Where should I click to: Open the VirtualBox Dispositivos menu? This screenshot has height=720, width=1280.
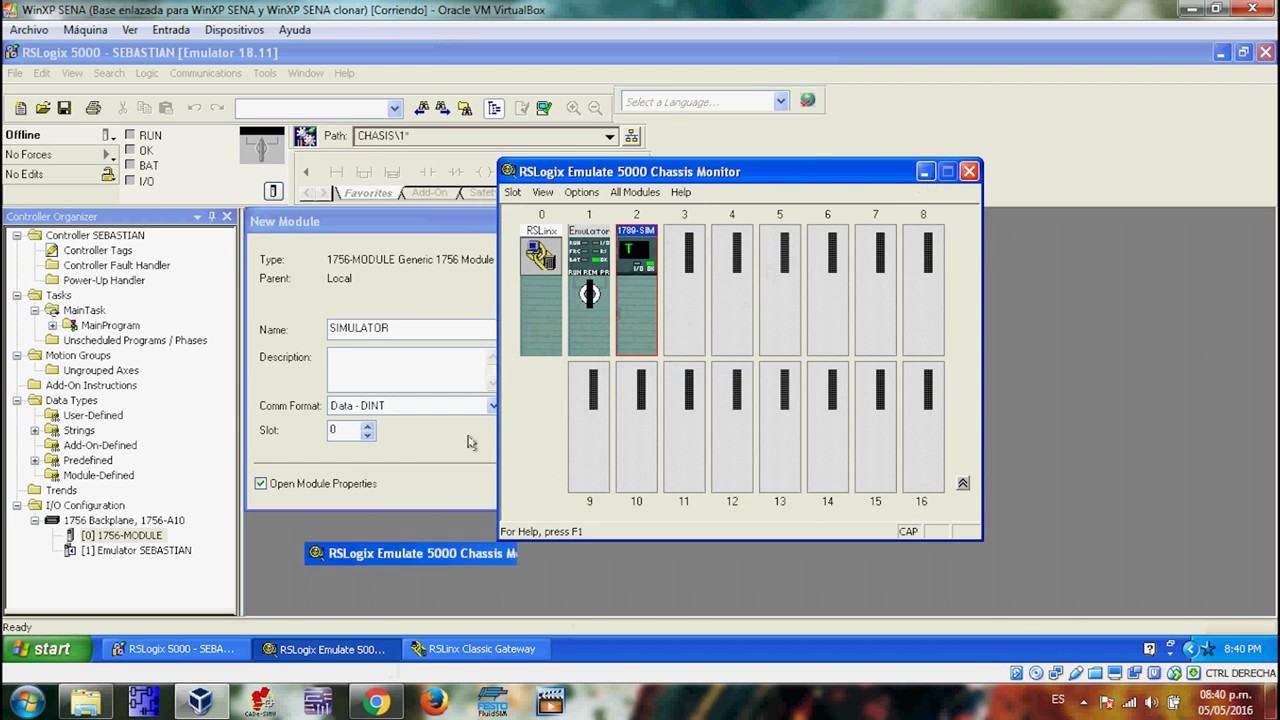[234, 30]
